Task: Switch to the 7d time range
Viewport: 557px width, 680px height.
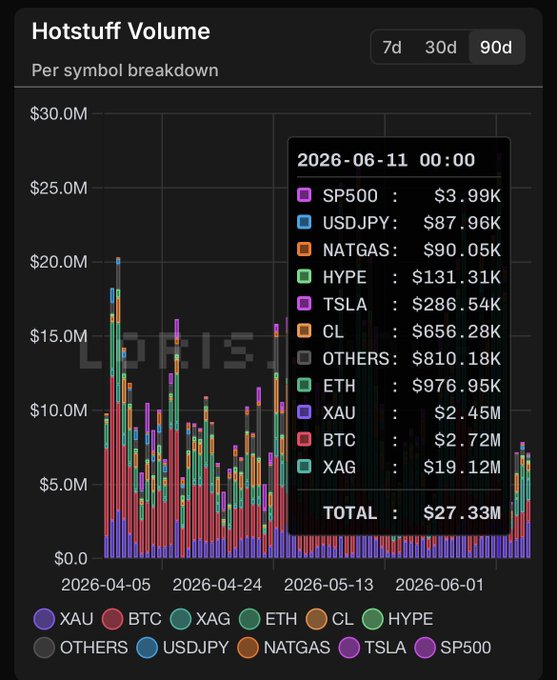Action: pos(392,47)
